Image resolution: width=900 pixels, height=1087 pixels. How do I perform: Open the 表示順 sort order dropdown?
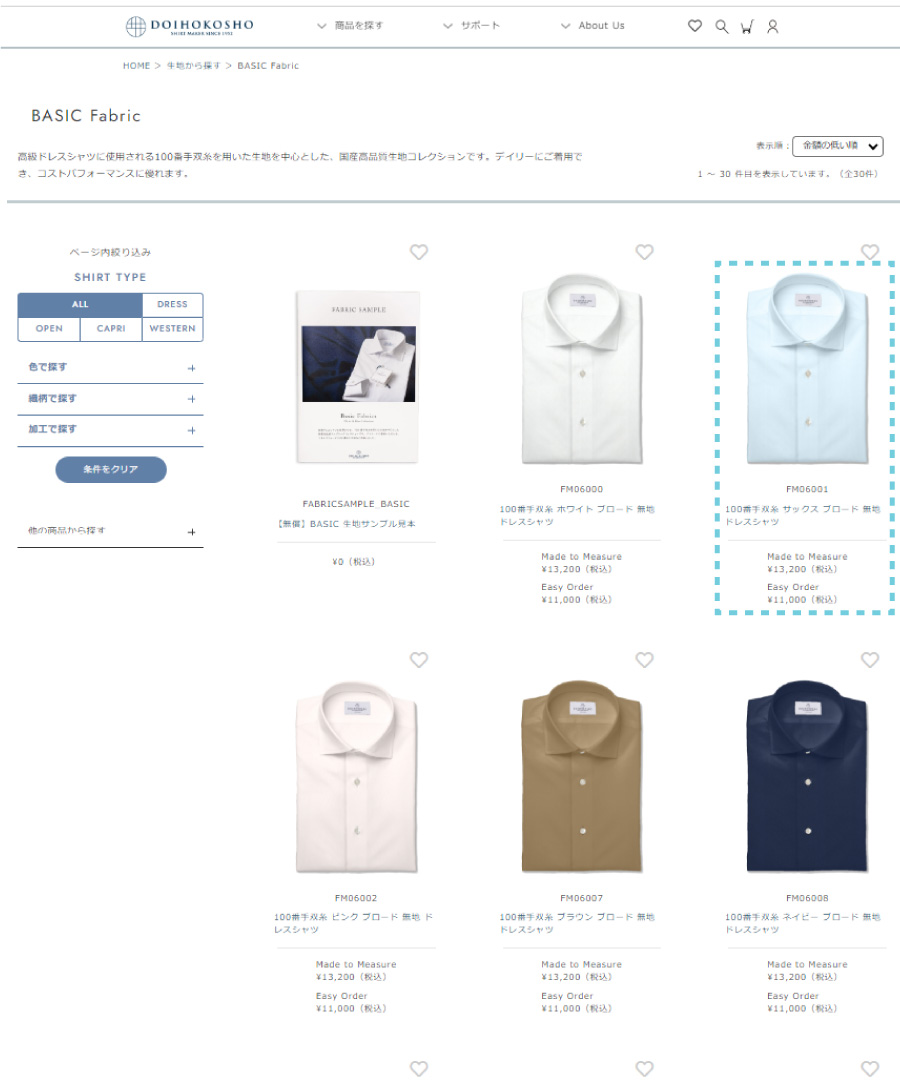click(838, 146)
